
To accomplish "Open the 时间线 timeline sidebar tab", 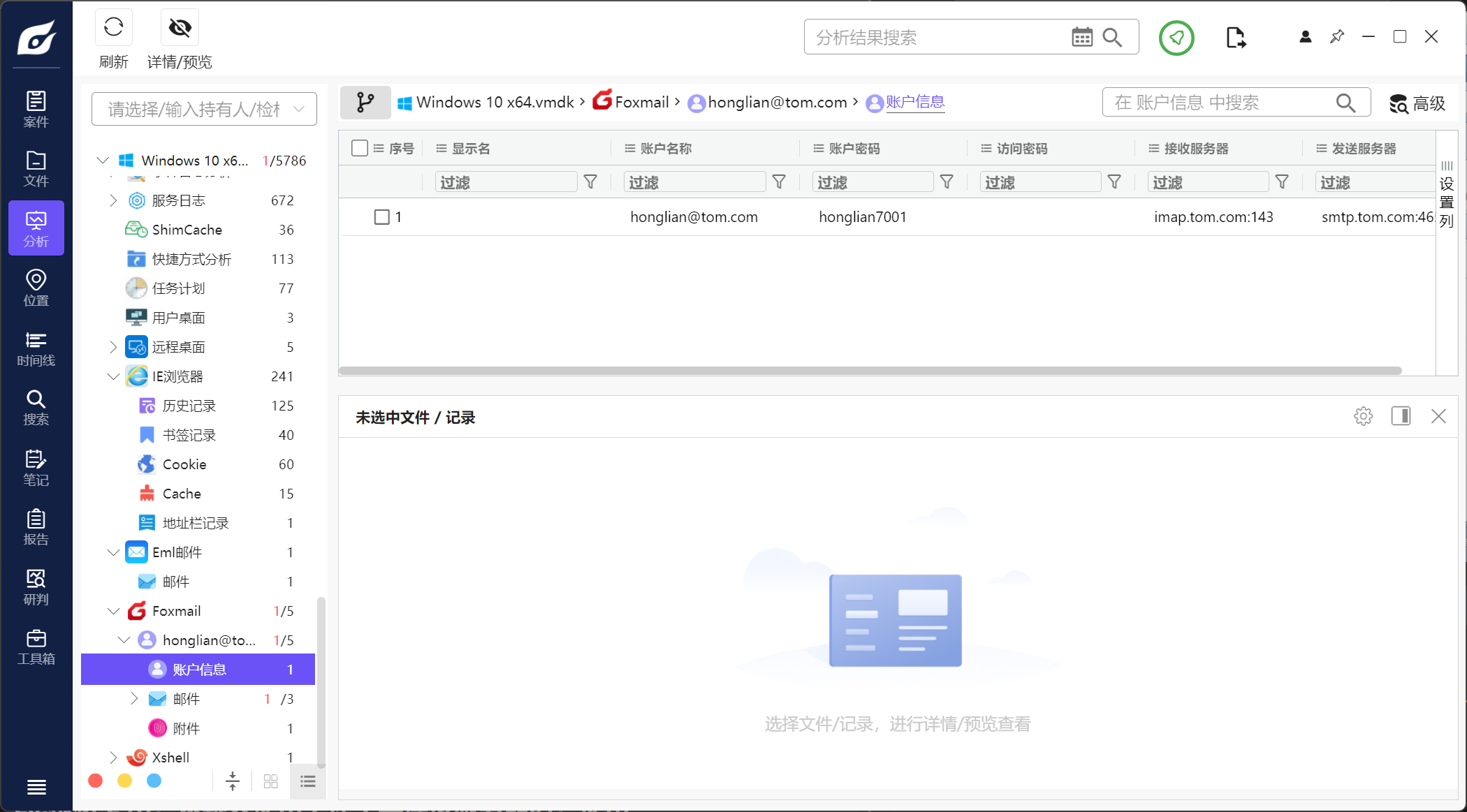I will (x=36, y=348).
